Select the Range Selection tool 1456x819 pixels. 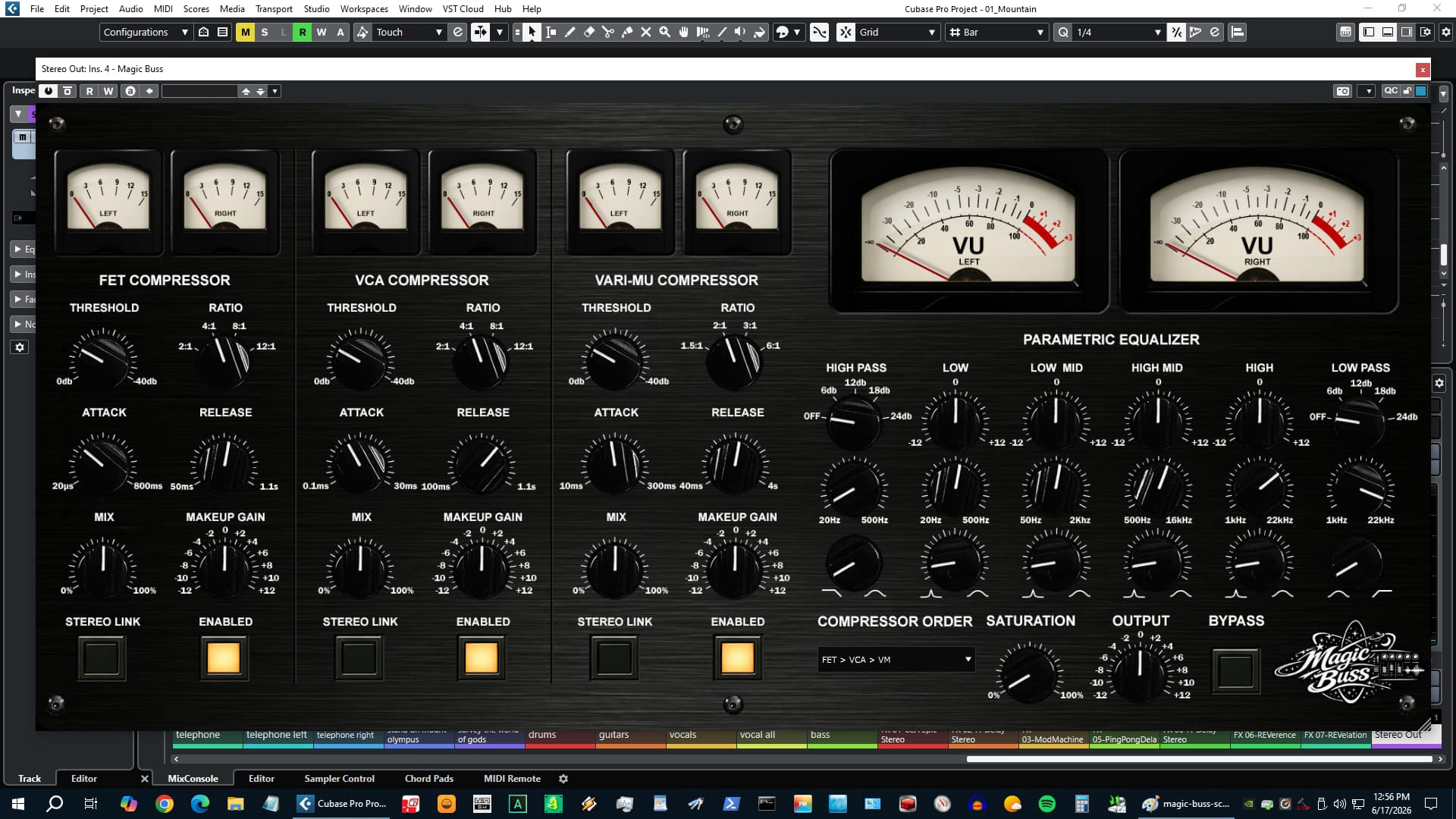click(x=551, y=32)
